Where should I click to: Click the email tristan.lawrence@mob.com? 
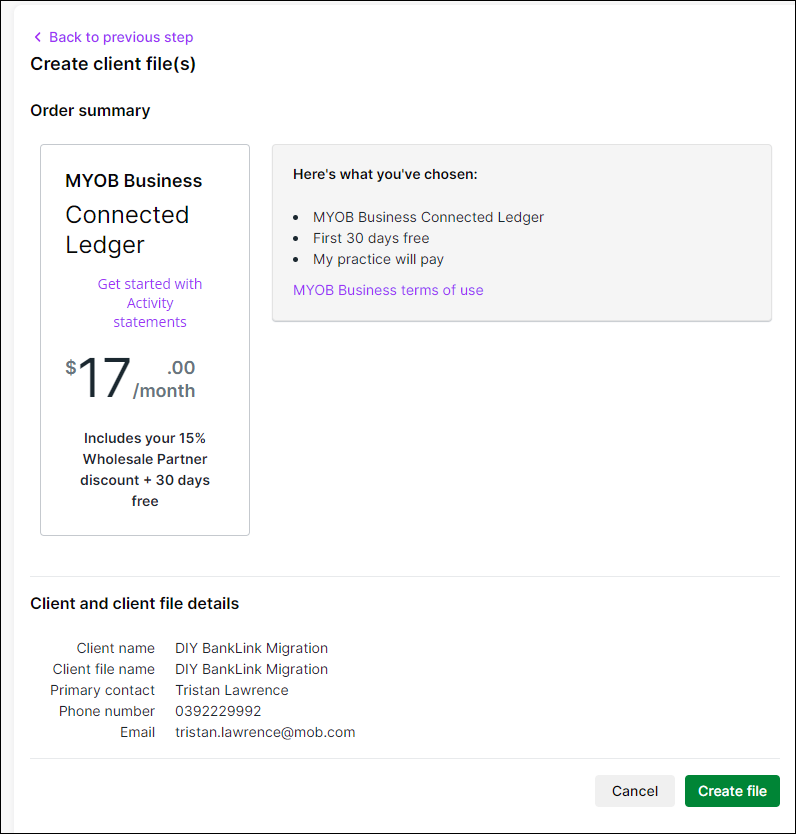pos(265,732)
